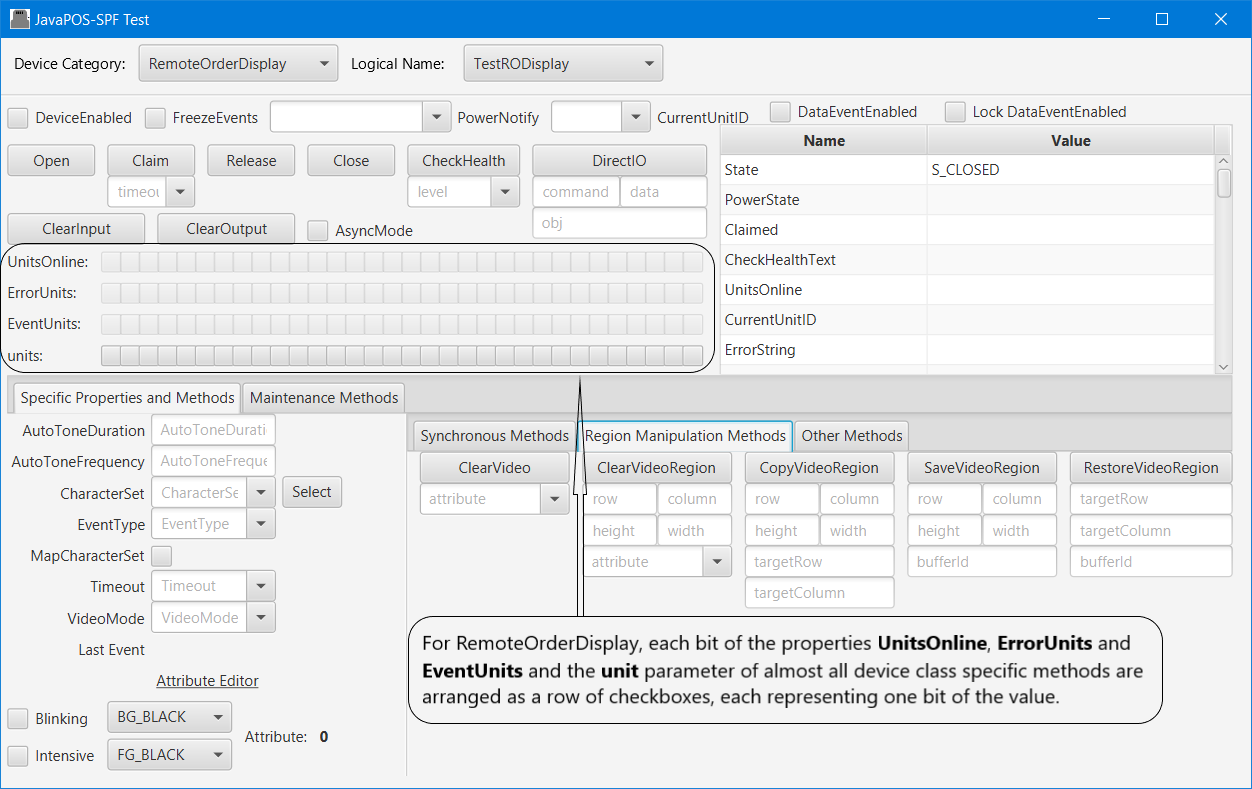Expand the Logical Name combo box
Screen dimensions: 1252x789
click(x=562, y=64)
